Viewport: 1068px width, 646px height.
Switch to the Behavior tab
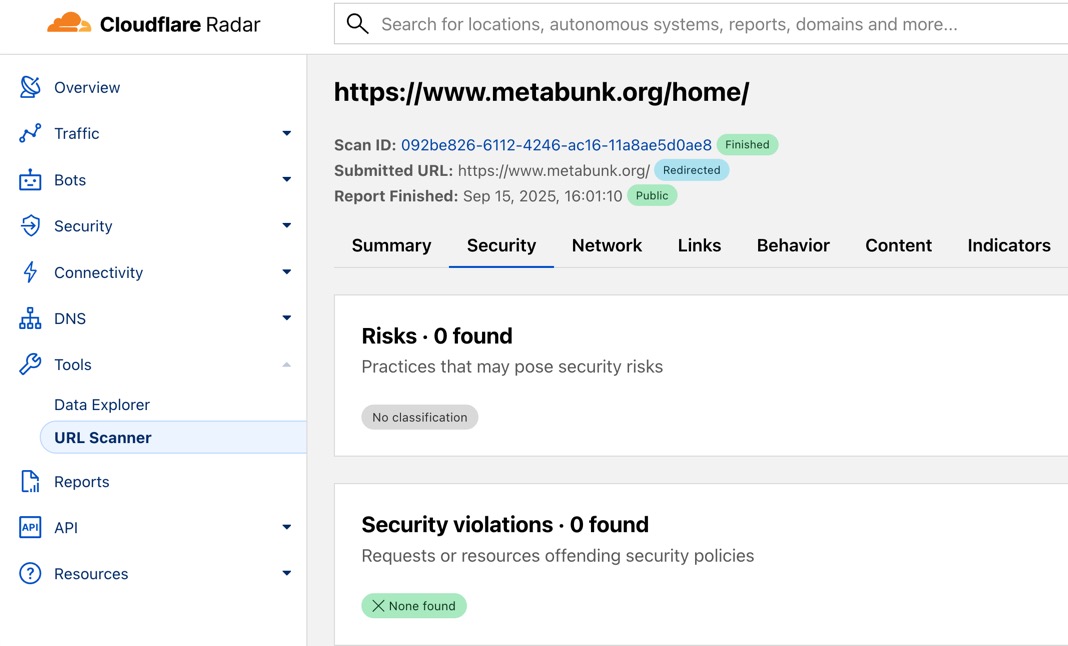[793, 245]
